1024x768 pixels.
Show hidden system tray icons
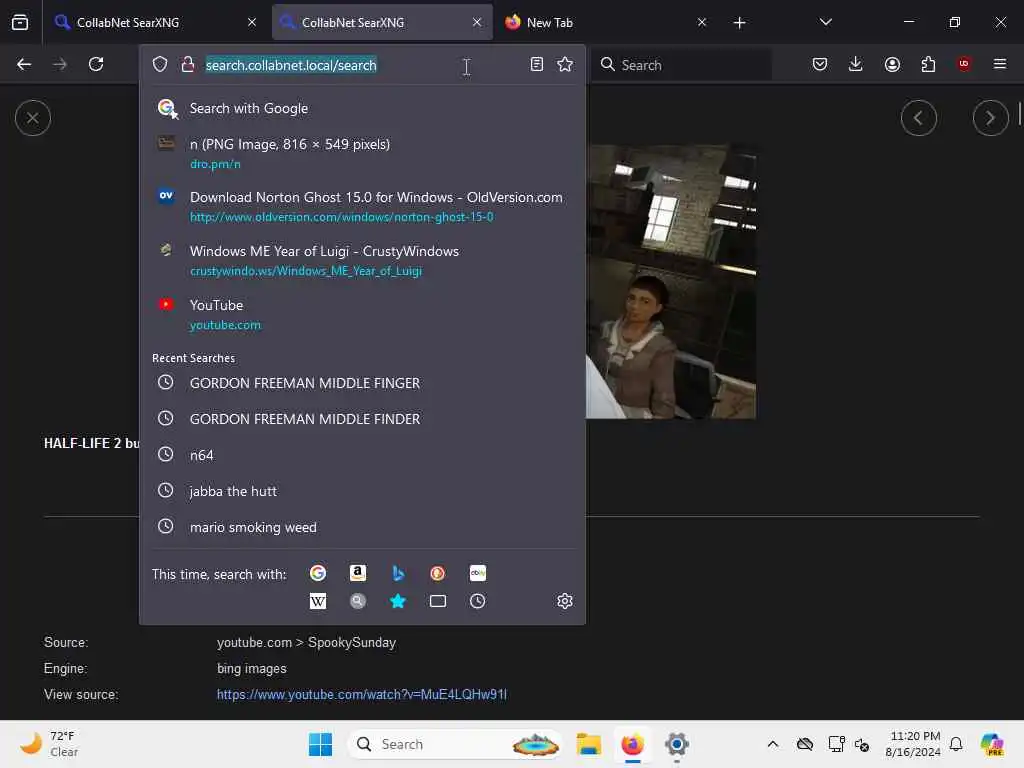[x=773, y=744]
